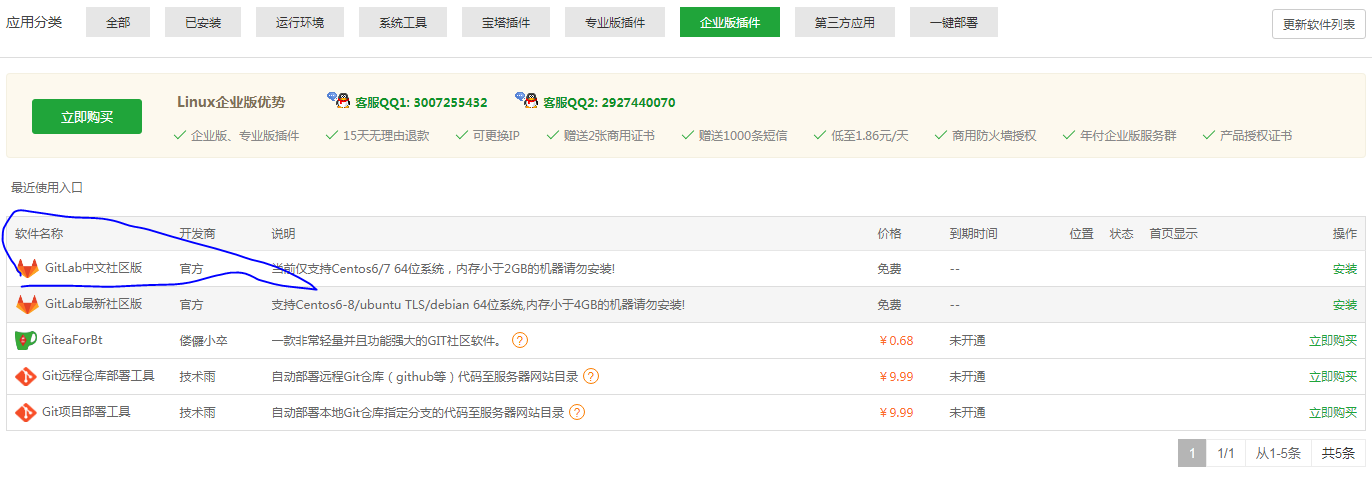Click the GitLab最新社区版 fox icon
1372x489 pixels.
(27, 305)
